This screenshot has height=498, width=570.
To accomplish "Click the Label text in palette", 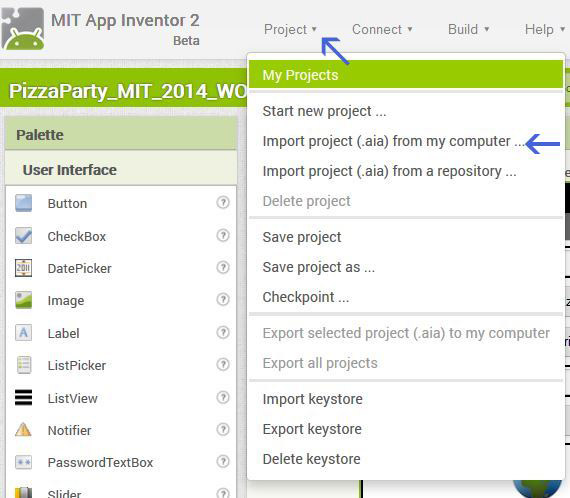I will [64, 333].
